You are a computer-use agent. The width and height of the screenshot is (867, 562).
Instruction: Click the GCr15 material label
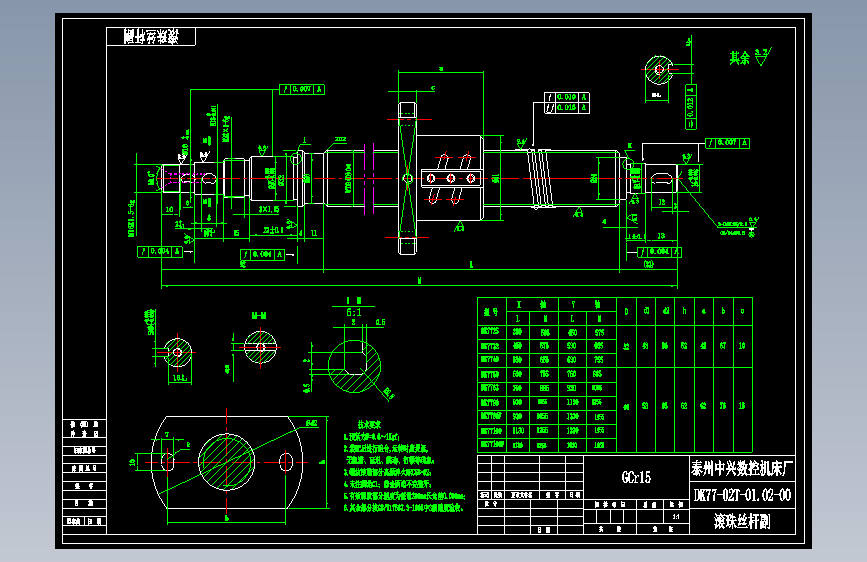click(x=636, y=477)
